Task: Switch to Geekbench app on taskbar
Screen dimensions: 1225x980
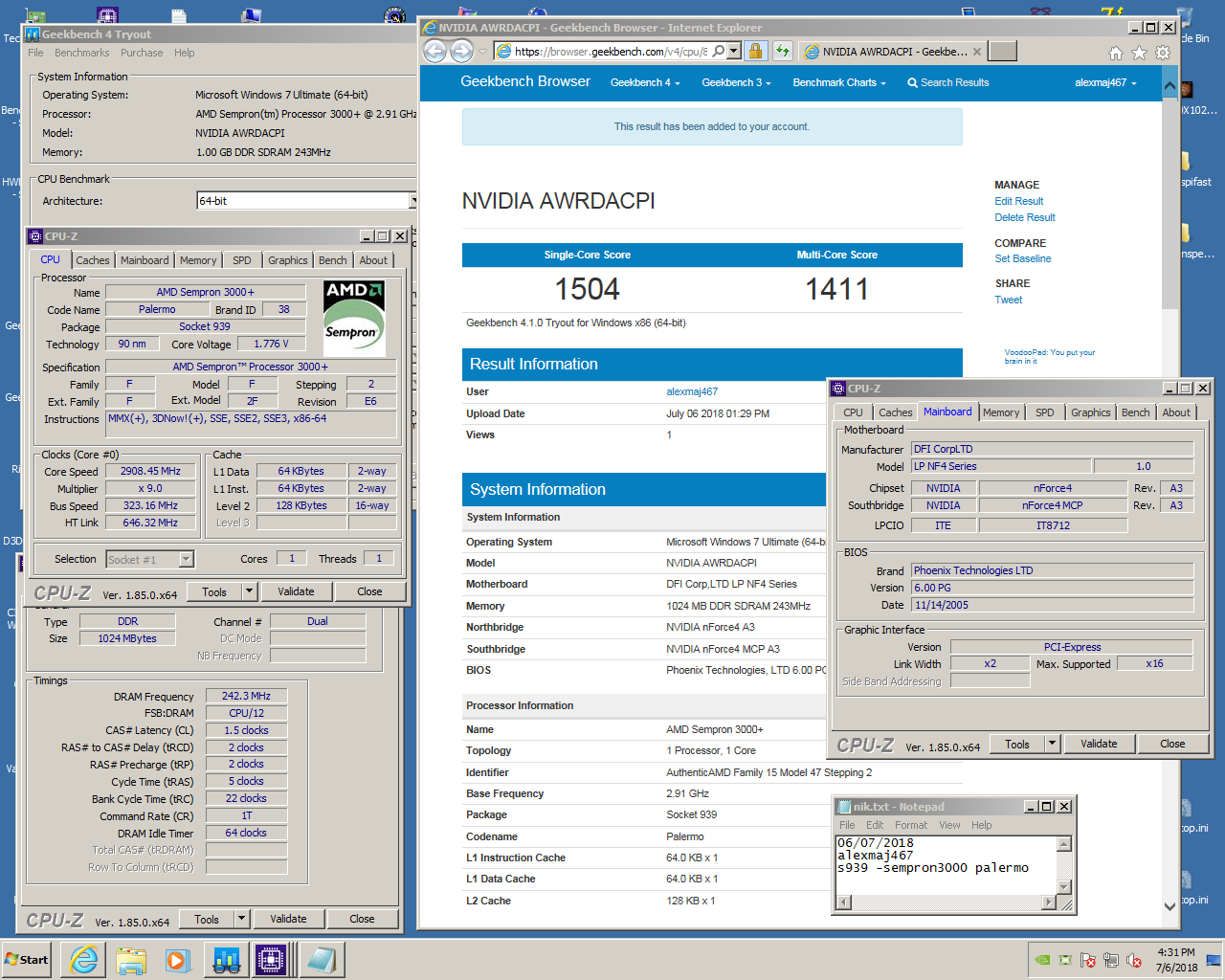Action: 226,960
